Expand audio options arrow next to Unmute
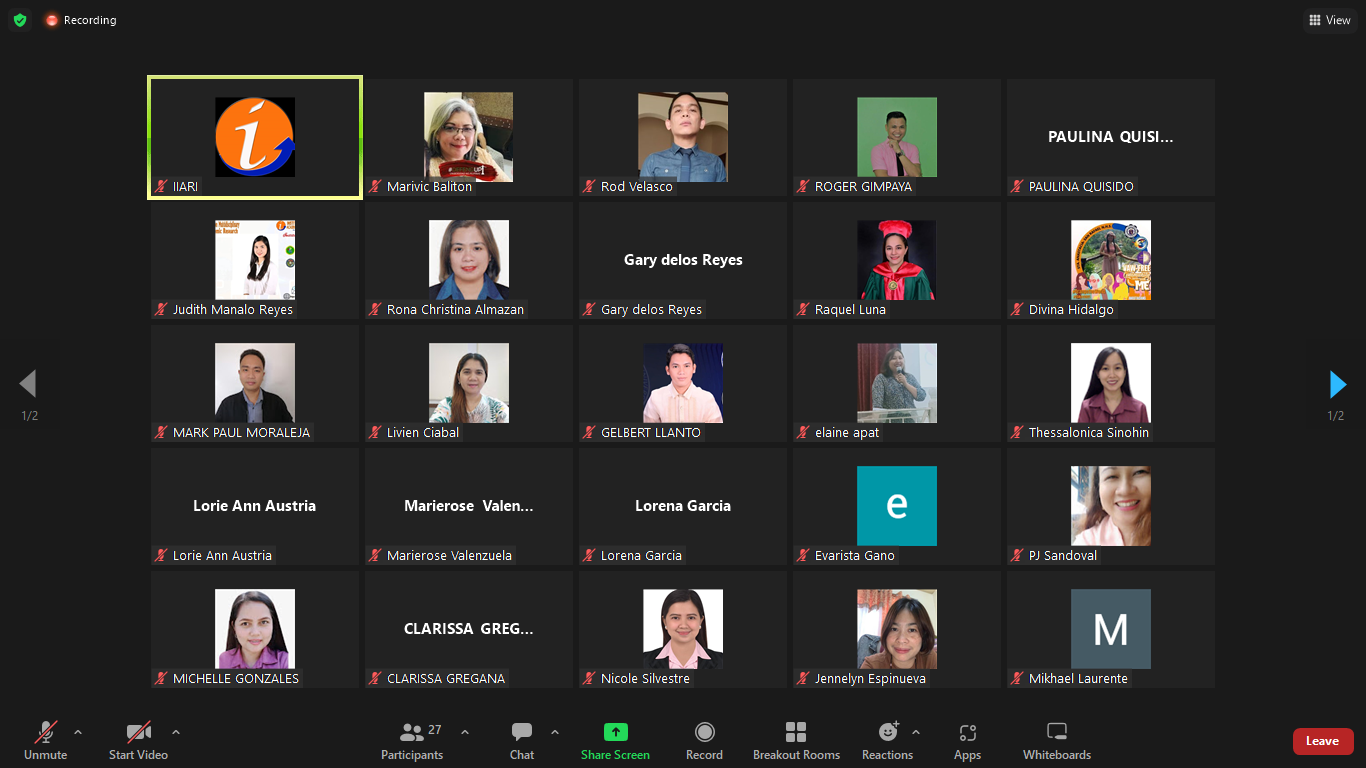The width and height of the screenshot is (1366, 768). coord(78,732)
